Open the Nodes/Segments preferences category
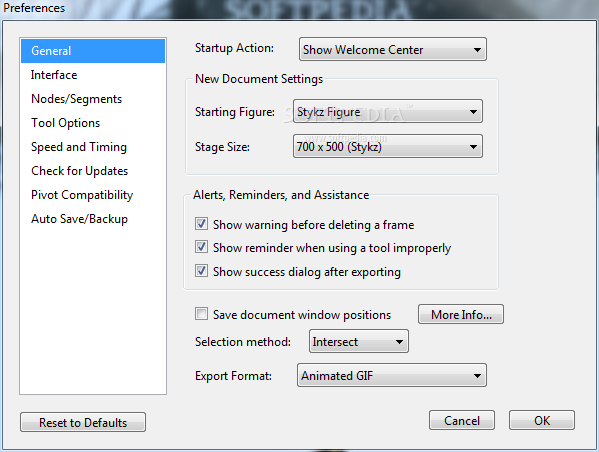This screenshot has width=599, height=452. (x=93, y=99)
